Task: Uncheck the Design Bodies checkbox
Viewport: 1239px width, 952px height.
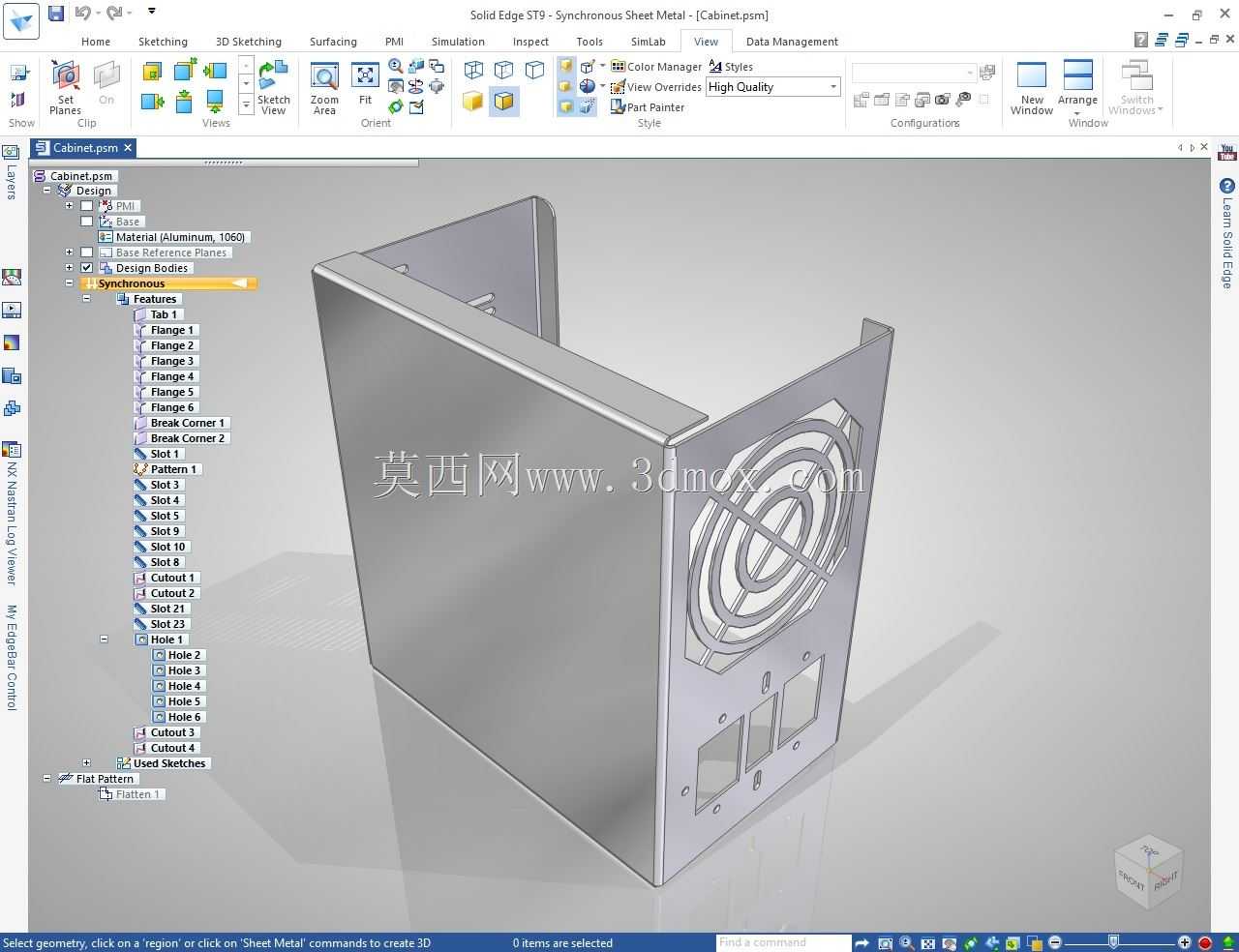Action: (87, 268)
